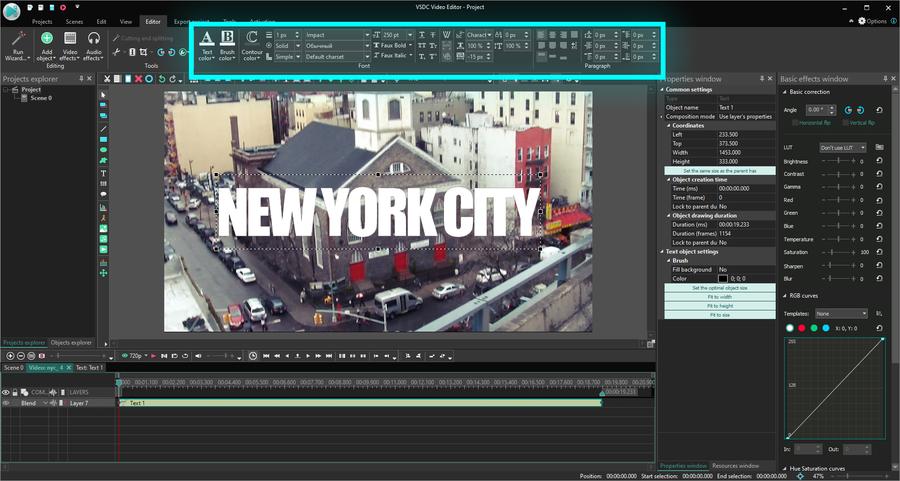Select the Text 1 clip on timeline
The height and width of the screenshot is (481, 900).
[360, 403]
